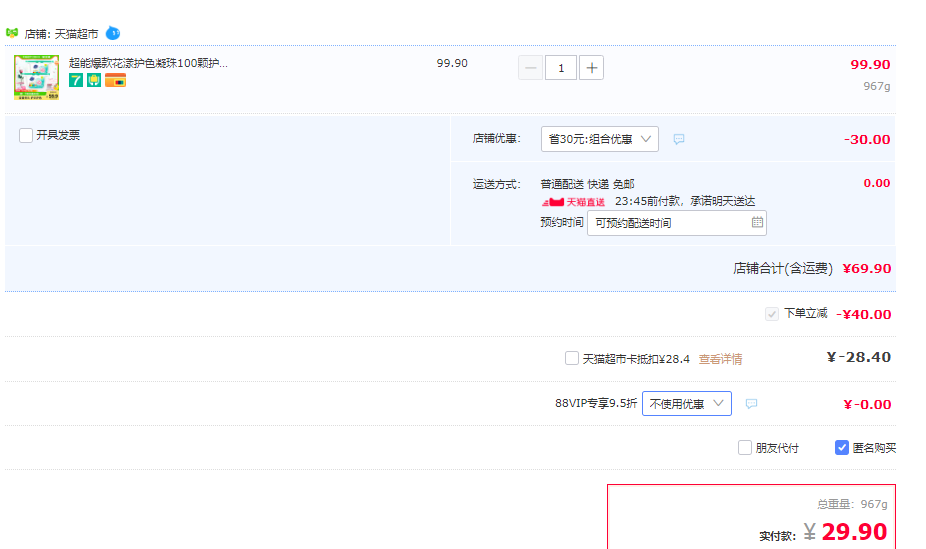Viewport: 926px width, 549px height.
Task: Toggle the 下单立减 checkbox
Action: click(x=772, y=314)
